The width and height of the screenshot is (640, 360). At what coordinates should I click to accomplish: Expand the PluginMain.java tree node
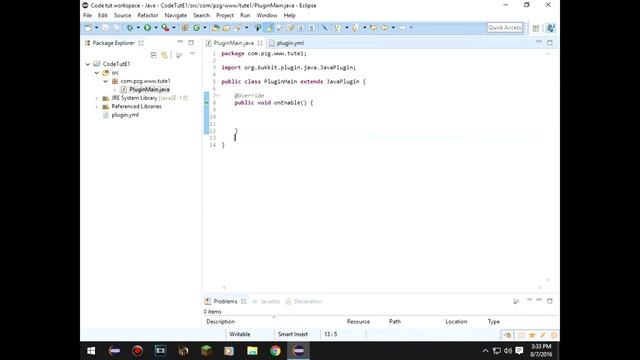coord(115,90)
